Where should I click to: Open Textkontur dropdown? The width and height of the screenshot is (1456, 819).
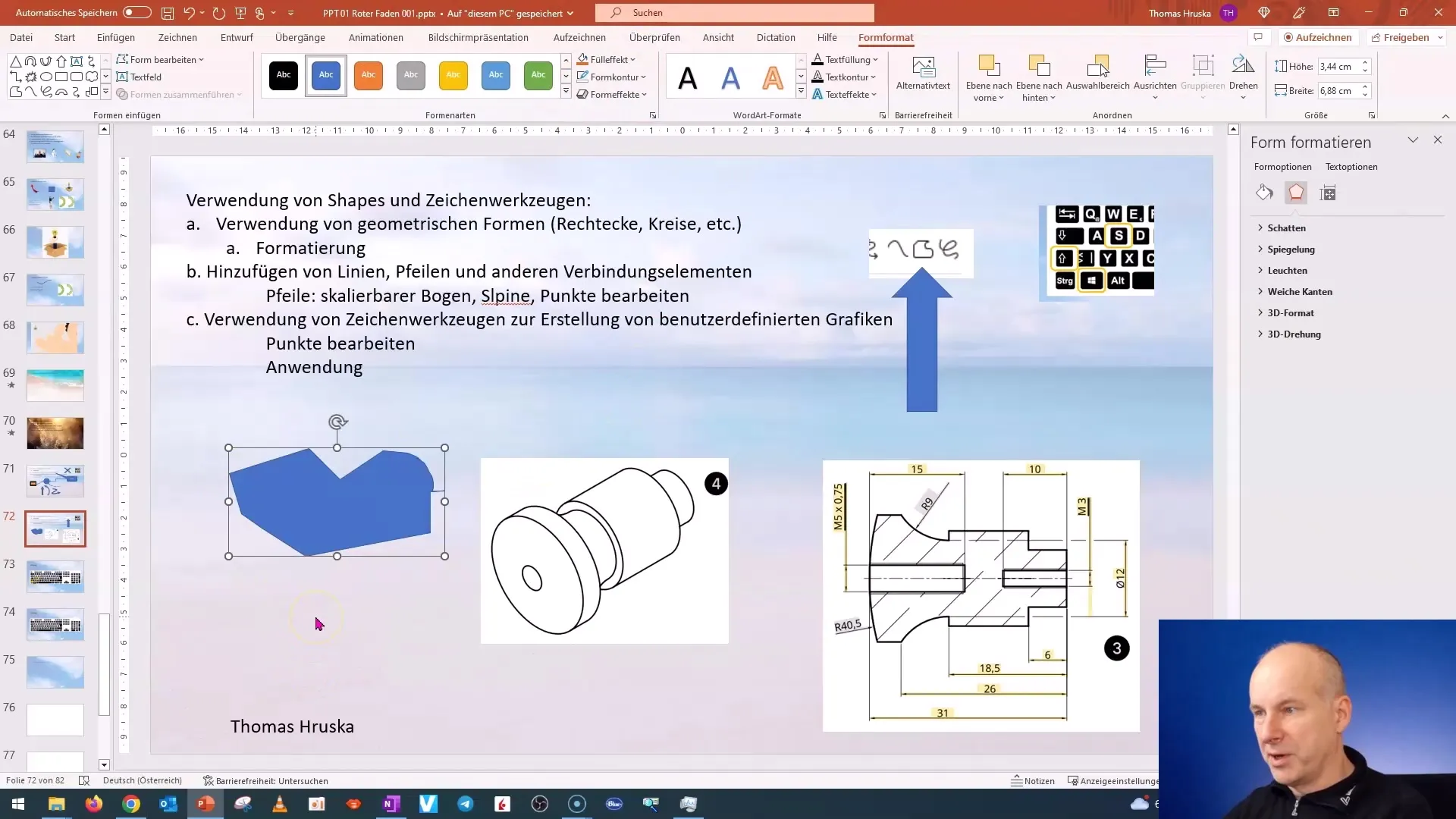tap(844, 77)
